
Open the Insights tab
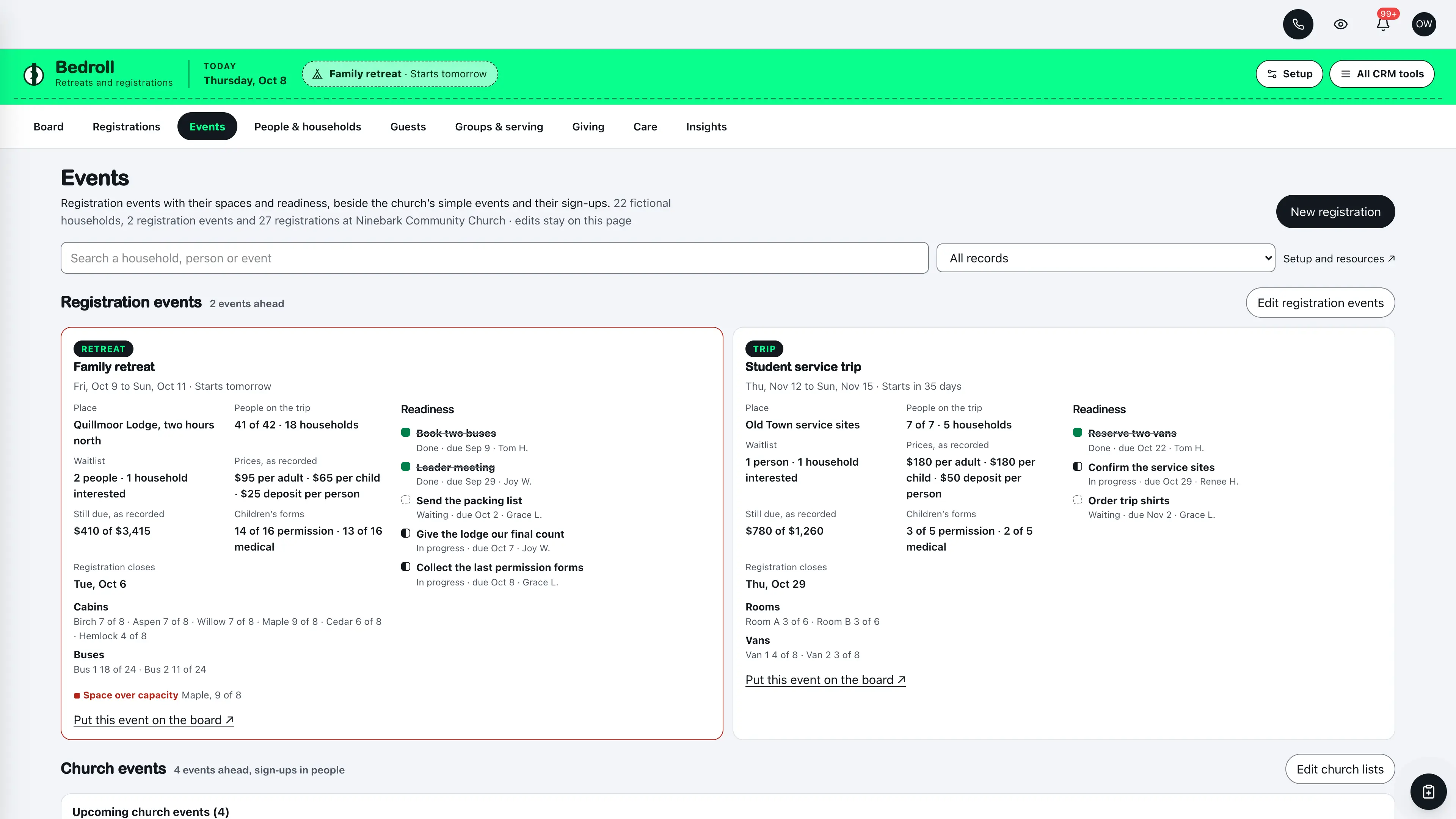[x=706, y=127]
